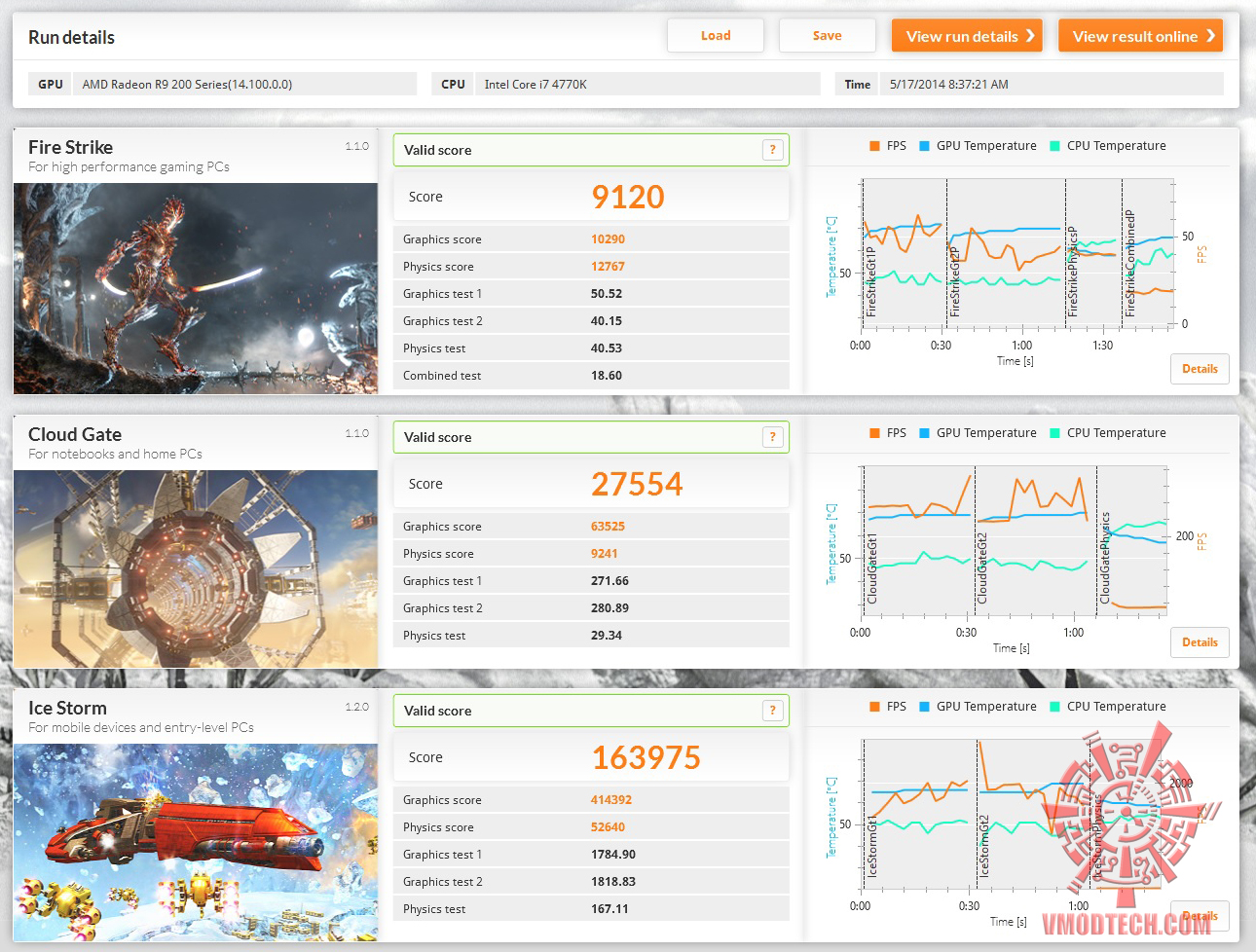Viewport: 1256px width, 952px height.
Task: Click the orange FPS swatch in Ice Storm legend
Action: pos(874,707)
